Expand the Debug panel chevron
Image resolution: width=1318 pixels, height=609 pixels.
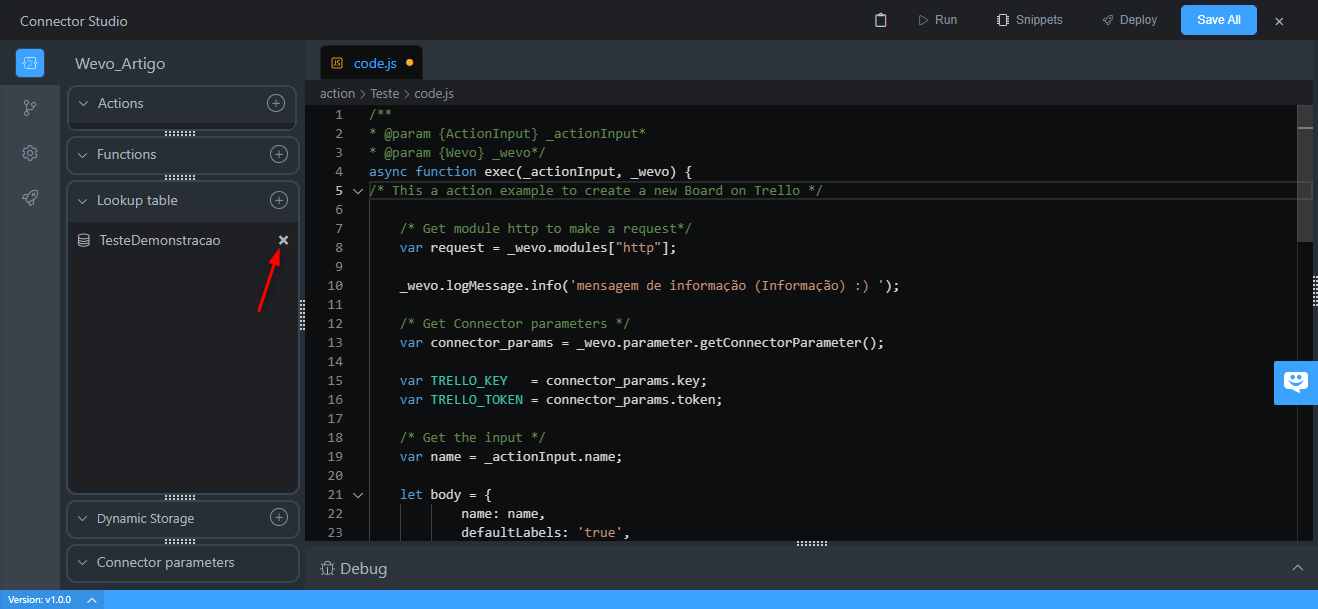tap(1297, 568)
